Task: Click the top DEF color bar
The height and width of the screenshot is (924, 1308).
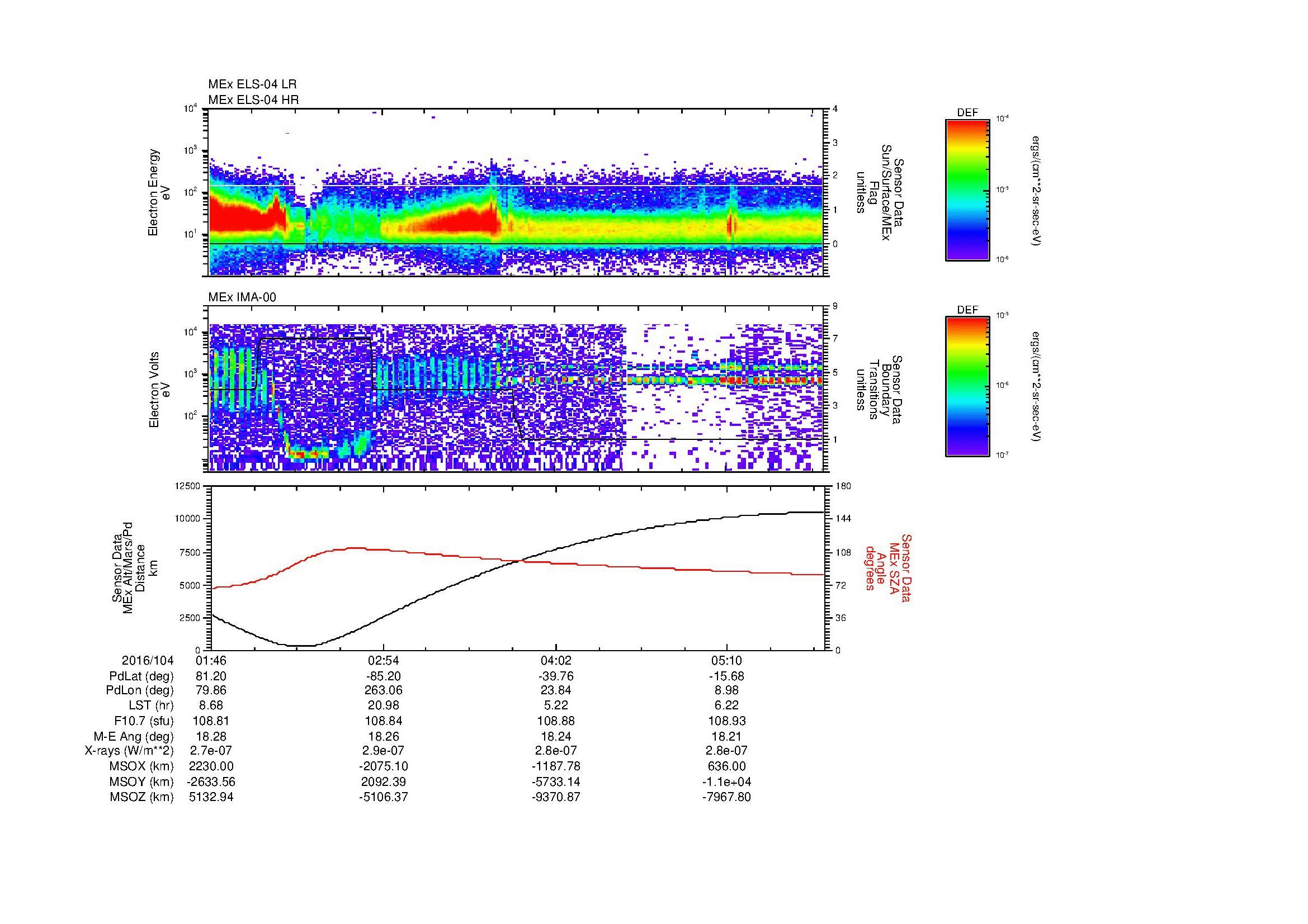Action: click(x=967, y=189)
